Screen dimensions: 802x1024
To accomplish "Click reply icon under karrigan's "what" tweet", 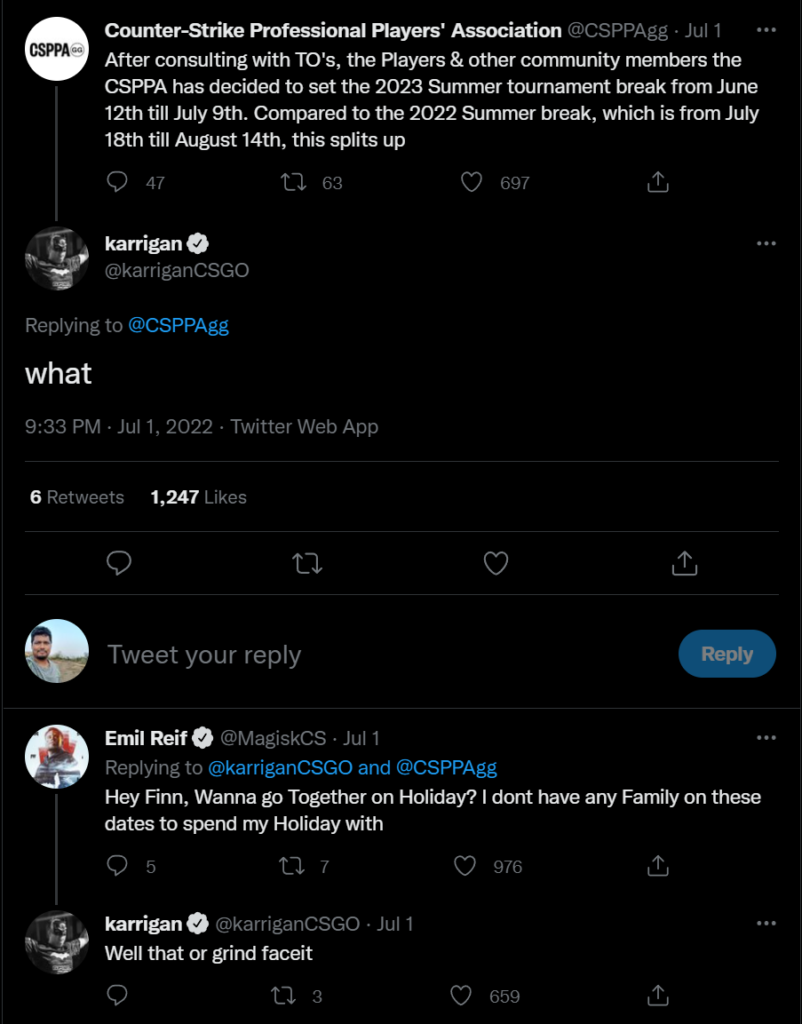I will (x=119, y=563).
